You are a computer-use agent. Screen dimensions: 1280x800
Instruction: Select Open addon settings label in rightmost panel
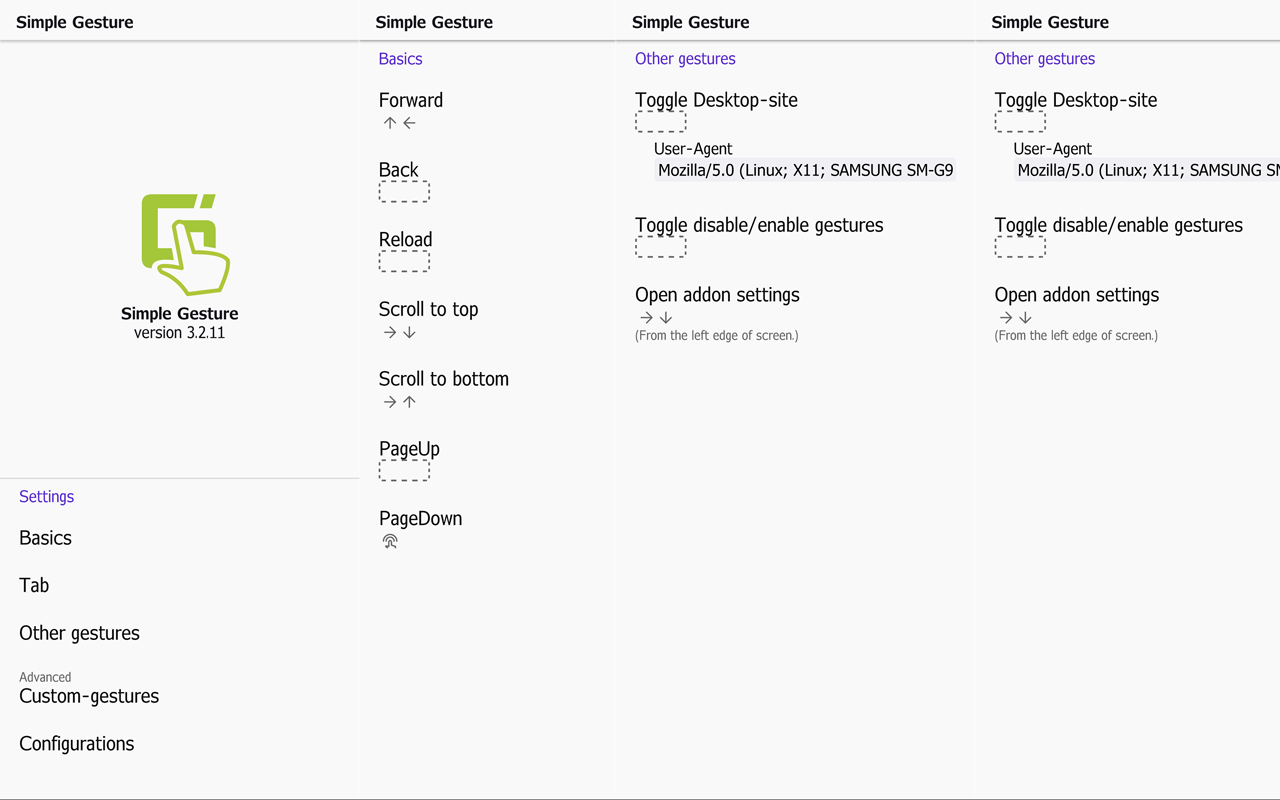(1077, 295)
